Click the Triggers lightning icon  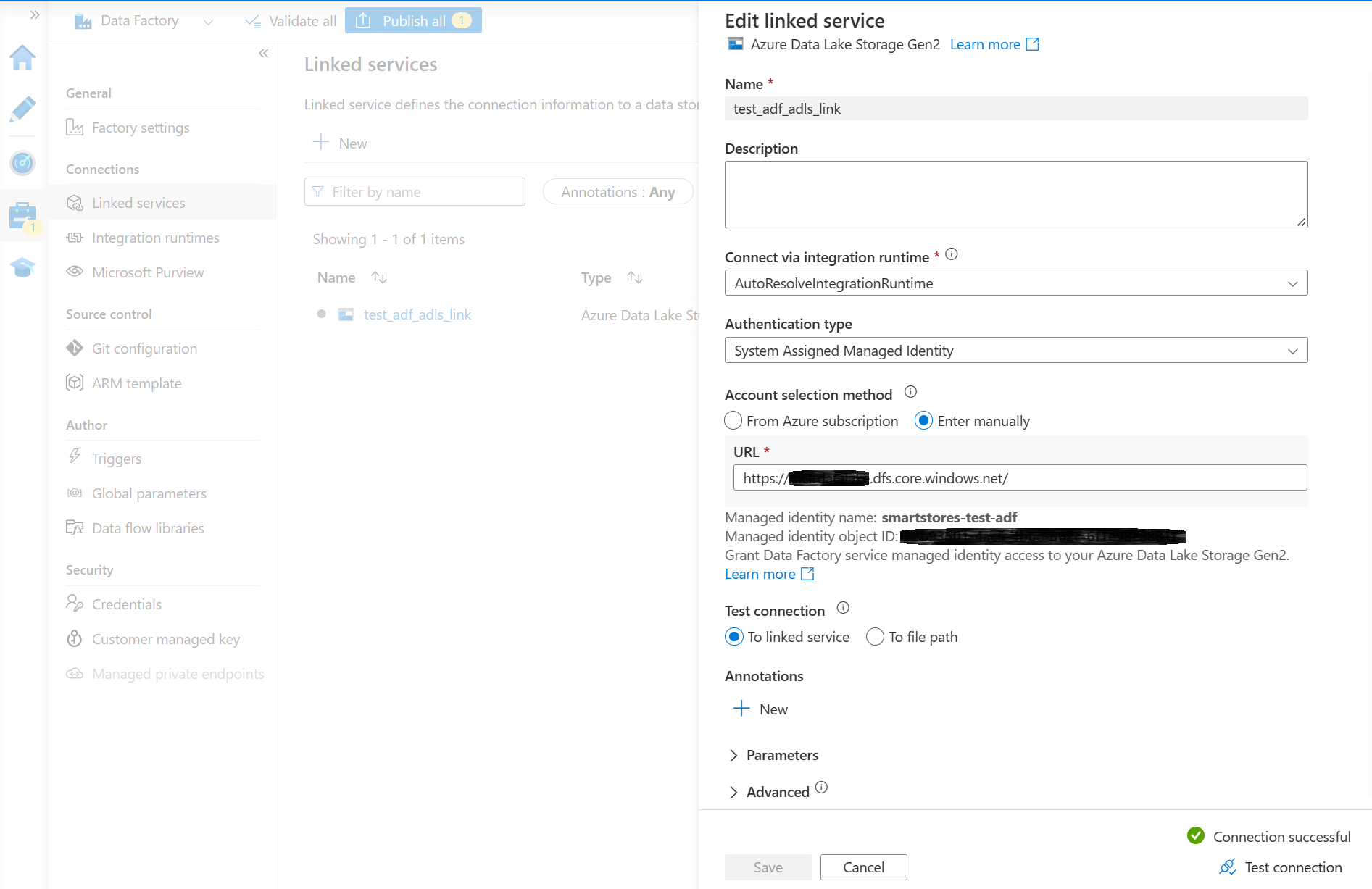[75, 457]
